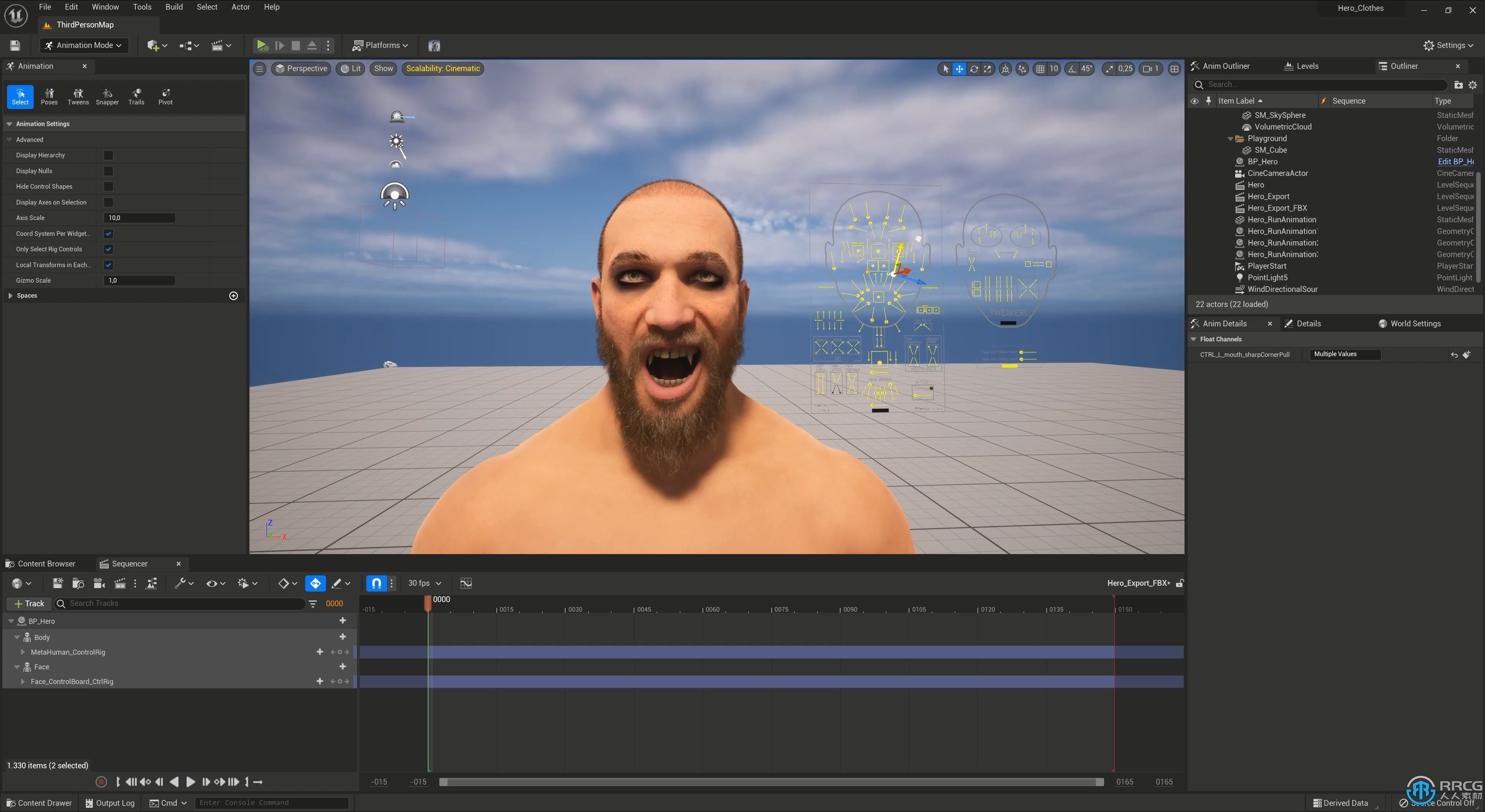Collapse the Float Channels section
This screenshot has width=1485, height=812.
(1193, 339)
